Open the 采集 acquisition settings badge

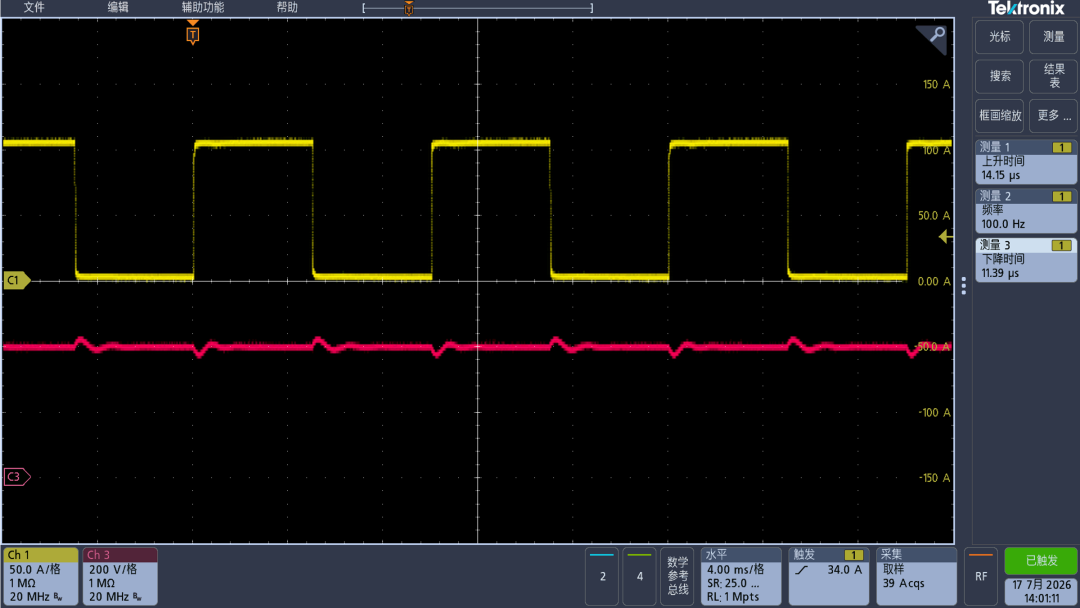[x=917, y=576]
